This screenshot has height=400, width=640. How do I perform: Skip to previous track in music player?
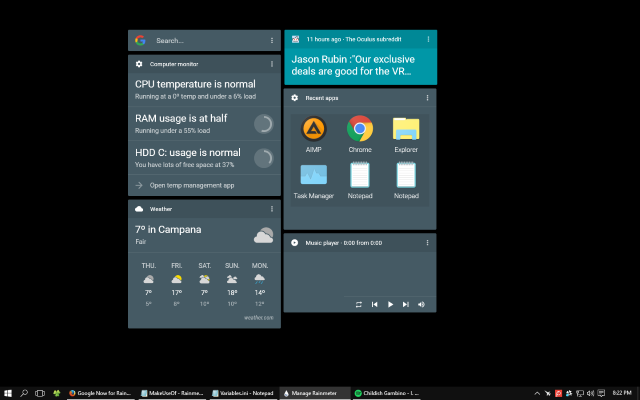[374, 304]
